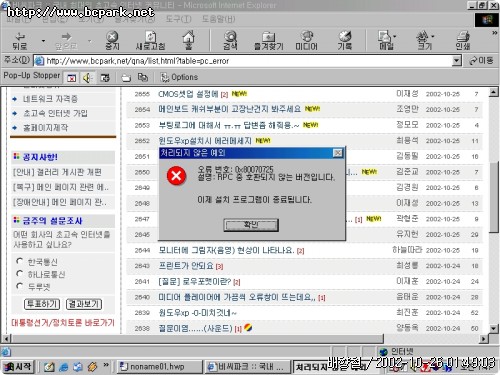Open the 네트워크 자격증 sidebar link

(50, 99)
